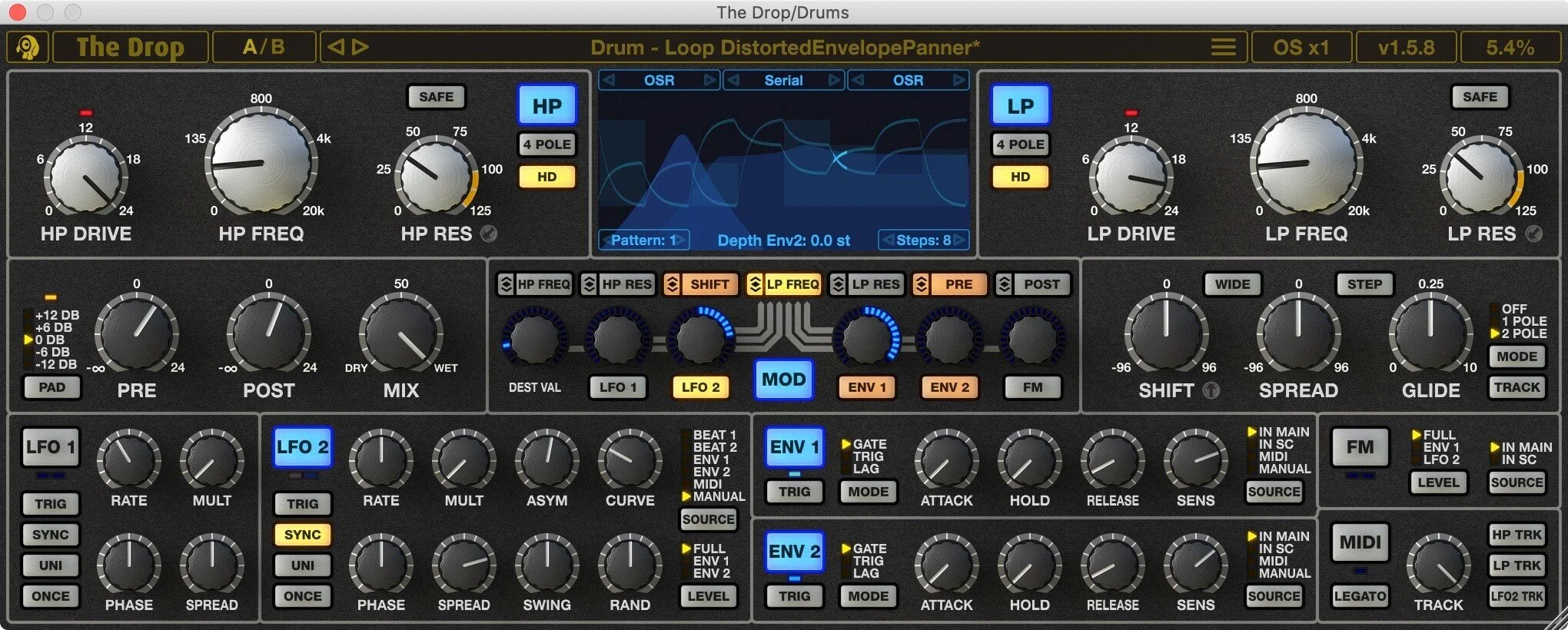Cycle ENV 1 SOURCE selector

click(1274, 492)
